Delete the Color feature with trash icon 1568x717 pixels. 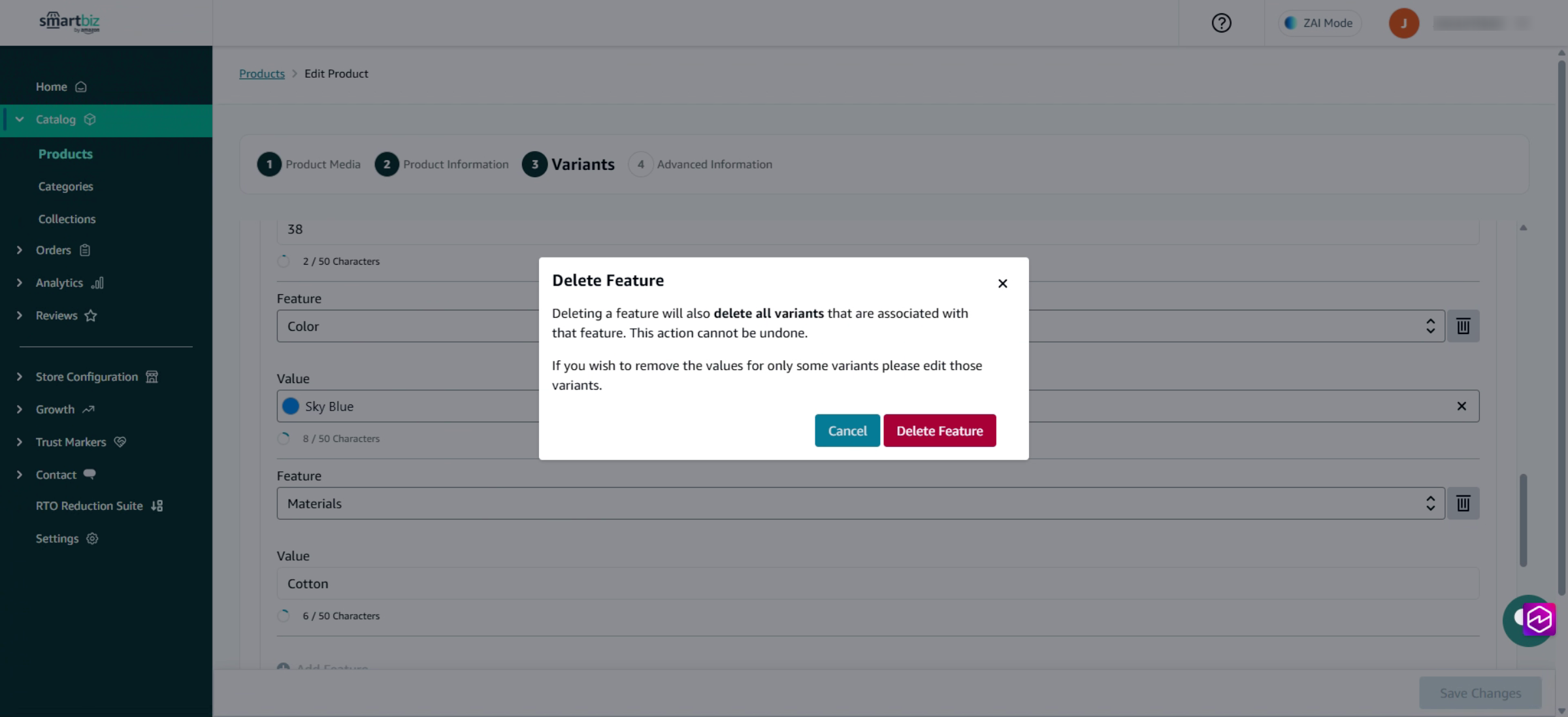pyautogui.click(x=1463, y=325)
